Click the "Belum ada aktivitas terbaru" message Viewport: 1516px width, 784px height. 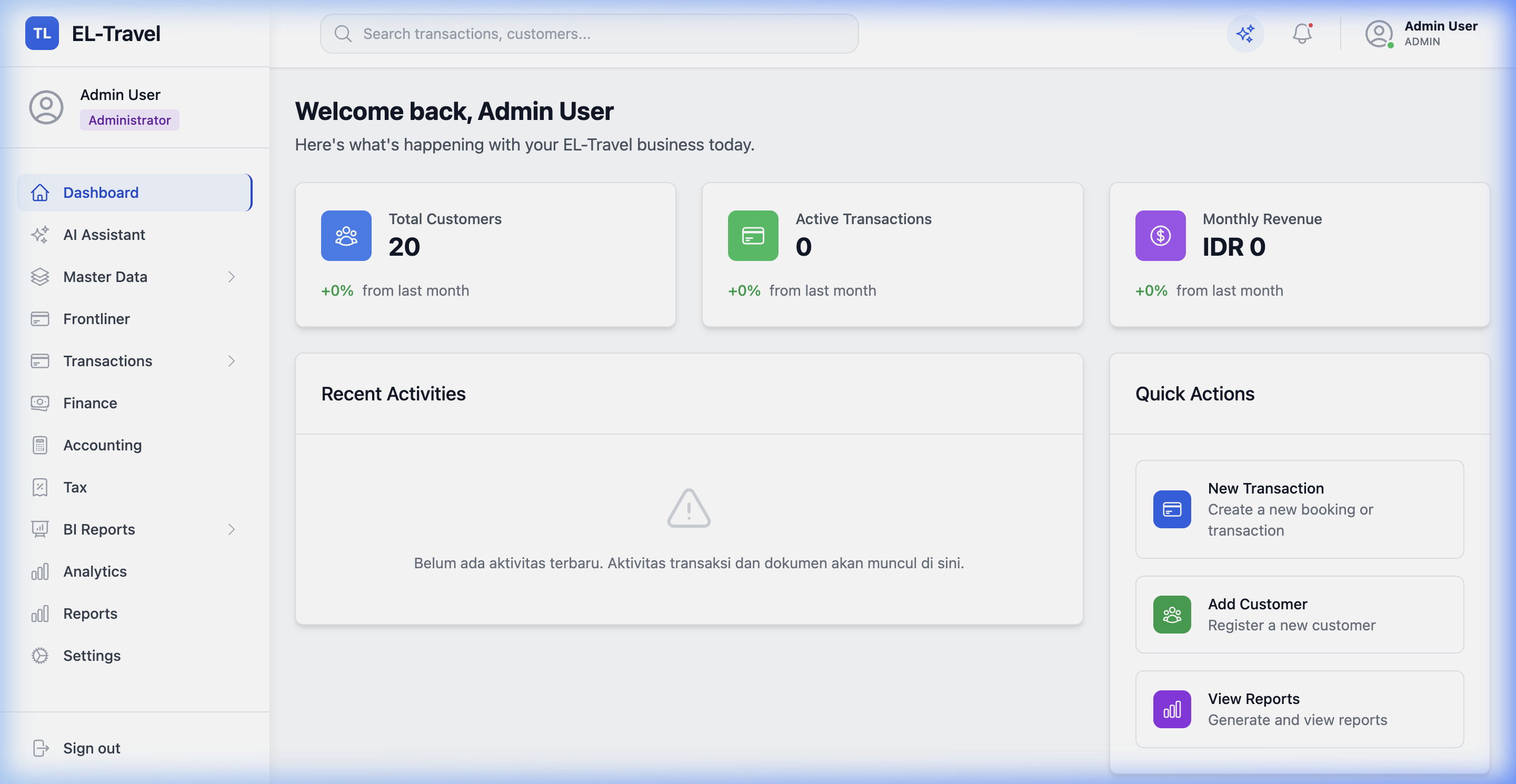689,564
